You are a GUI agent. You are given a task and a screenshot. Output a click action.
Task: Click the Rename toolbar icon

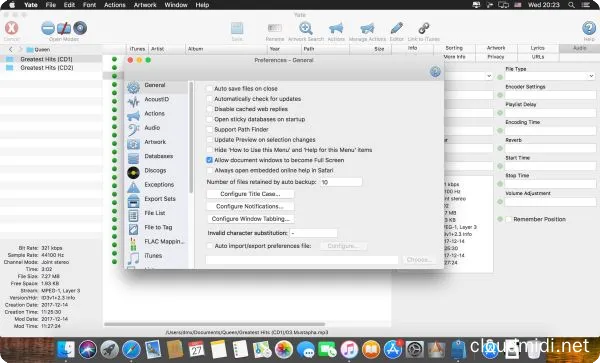[x=274, y=28]
